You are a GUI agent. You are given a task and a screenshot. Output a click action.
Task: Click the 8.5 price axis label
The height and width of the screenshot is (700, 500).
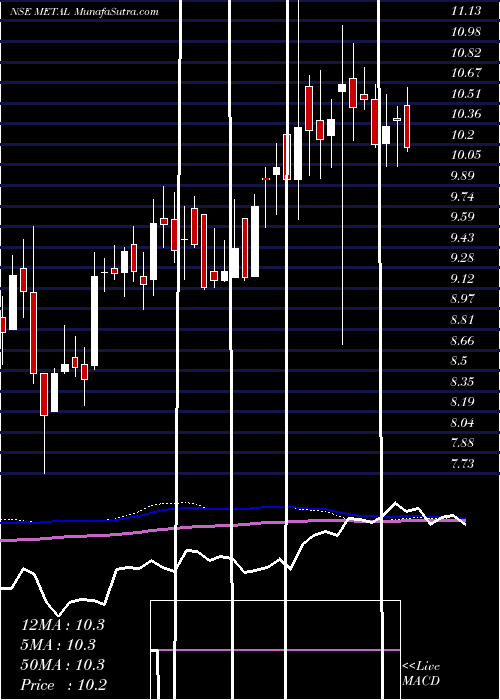click(460, 361)
